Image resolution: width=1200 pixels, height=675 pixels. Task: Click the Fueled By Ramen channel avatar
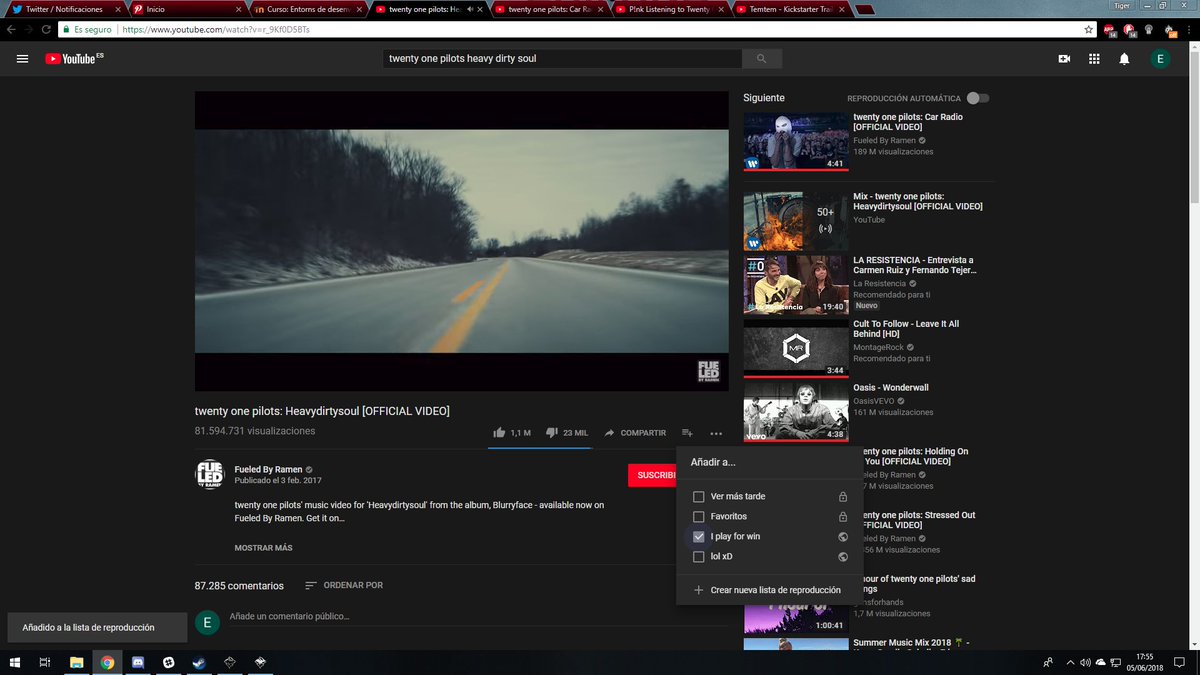[x=209, y=474]
